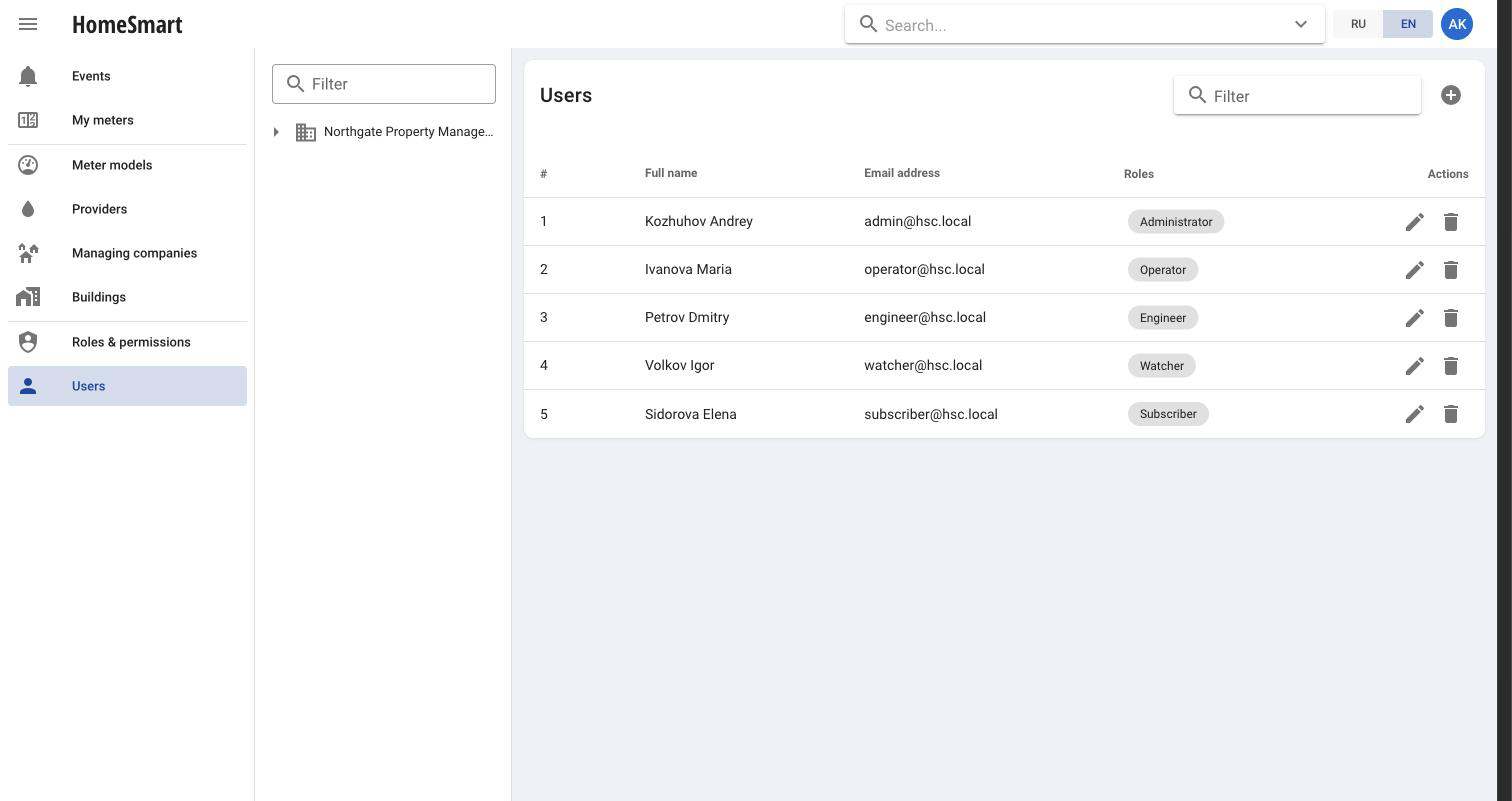Viewport: 1512px width, 801px height.
Task: Click the Buildings icon in sidebar
Action: point(28,297)
